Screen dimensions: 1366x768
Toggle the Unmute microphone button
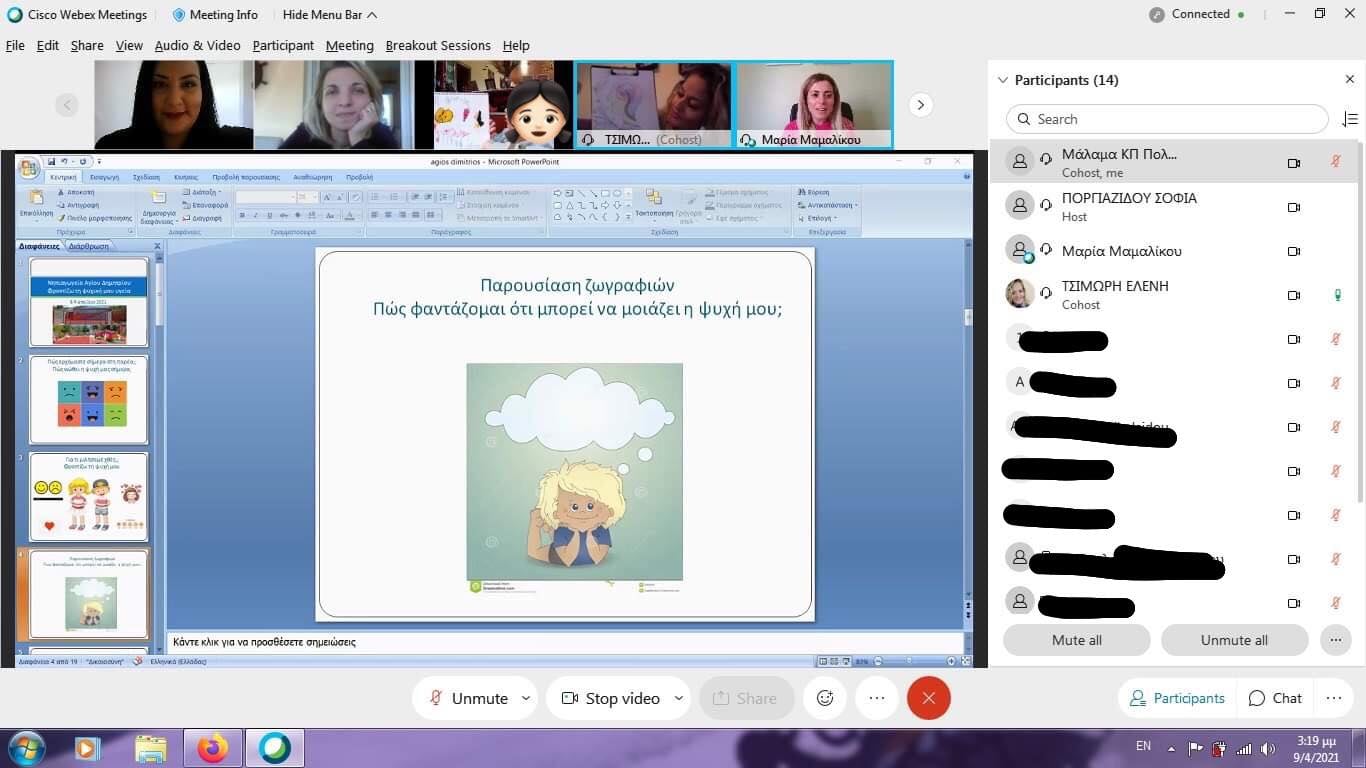[x=468, y=698]
